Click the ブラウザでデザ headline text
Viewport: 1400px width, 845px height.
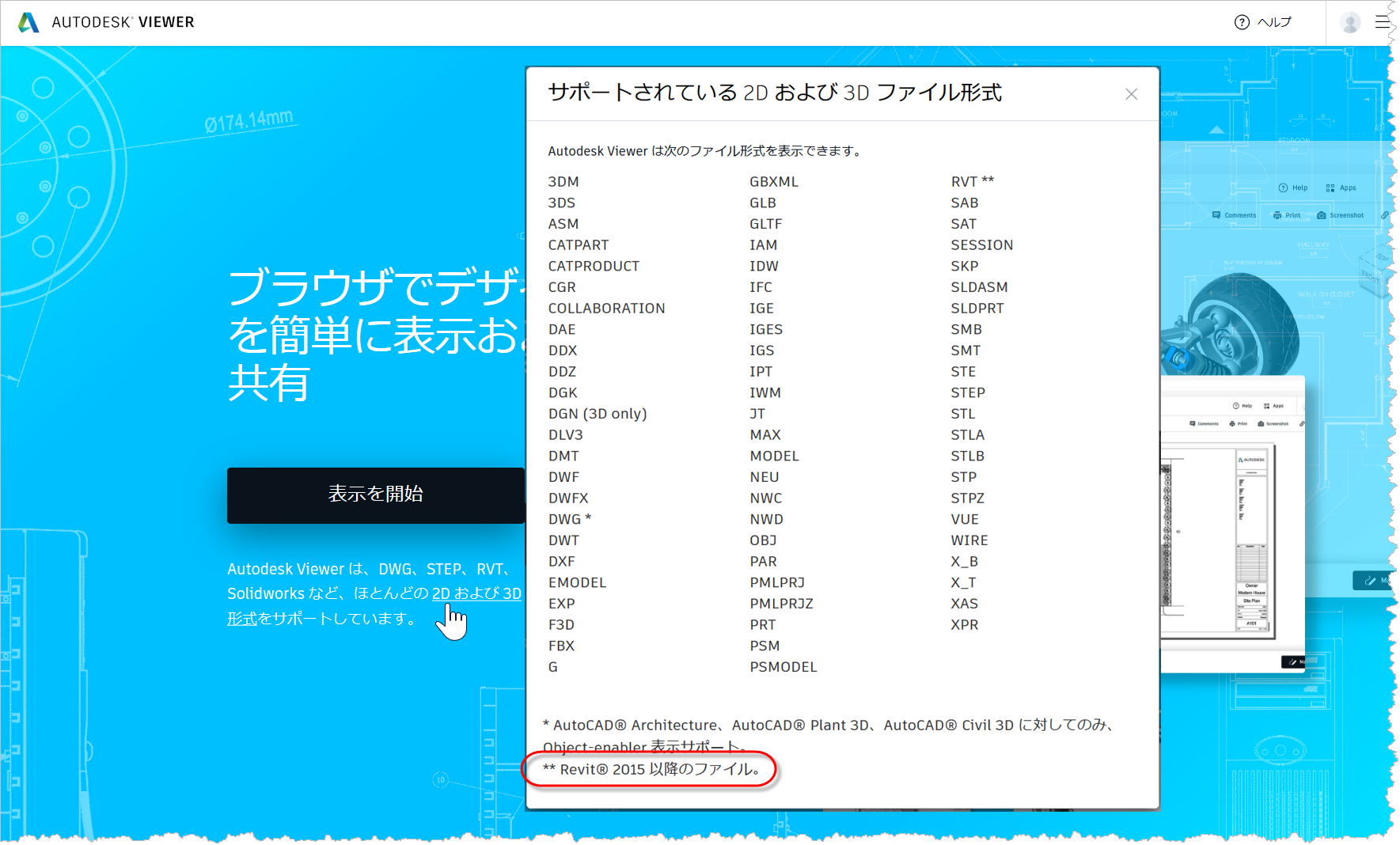[377, 287]
